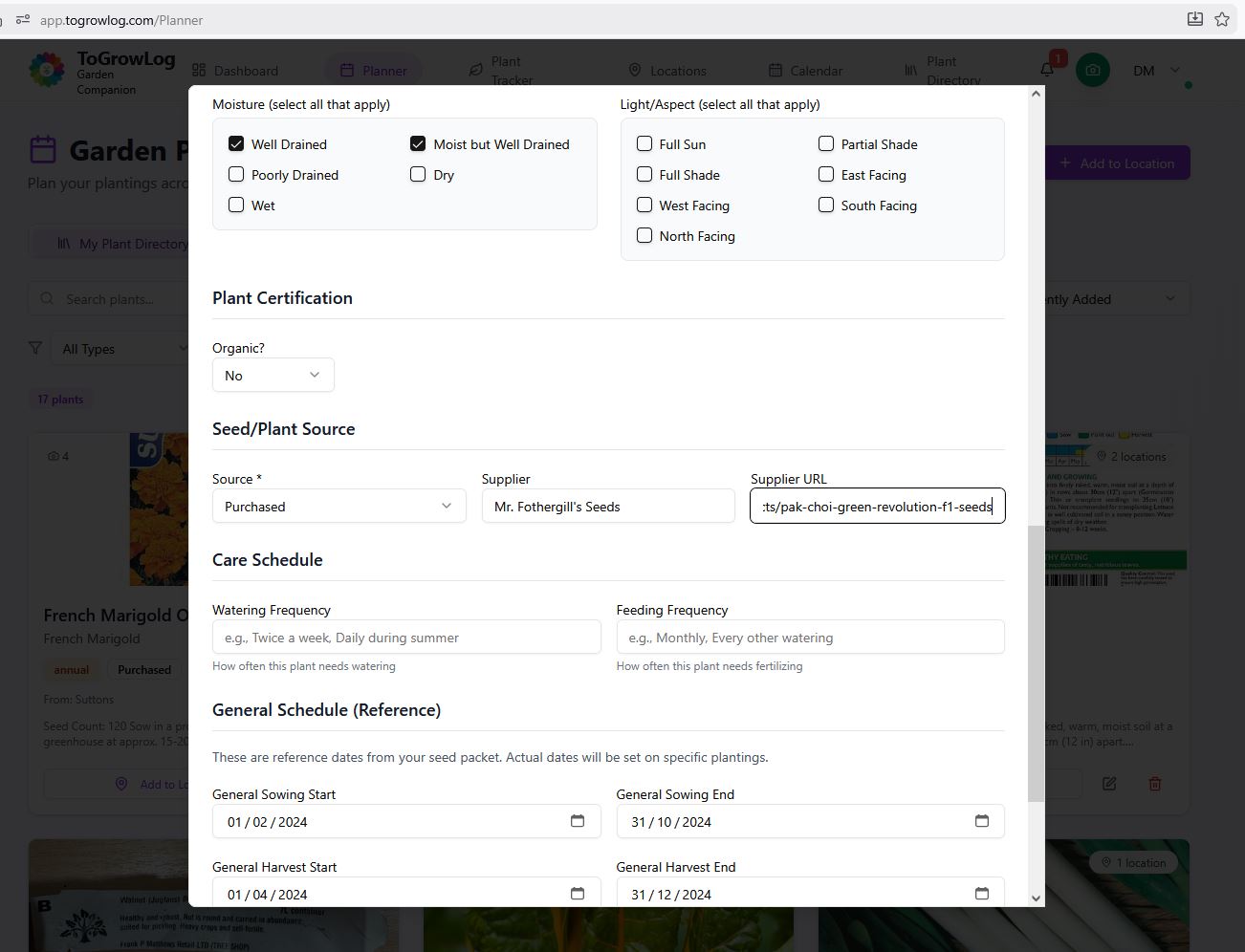Click the red delete trash icon
1245x952 pixels.
1154,784
